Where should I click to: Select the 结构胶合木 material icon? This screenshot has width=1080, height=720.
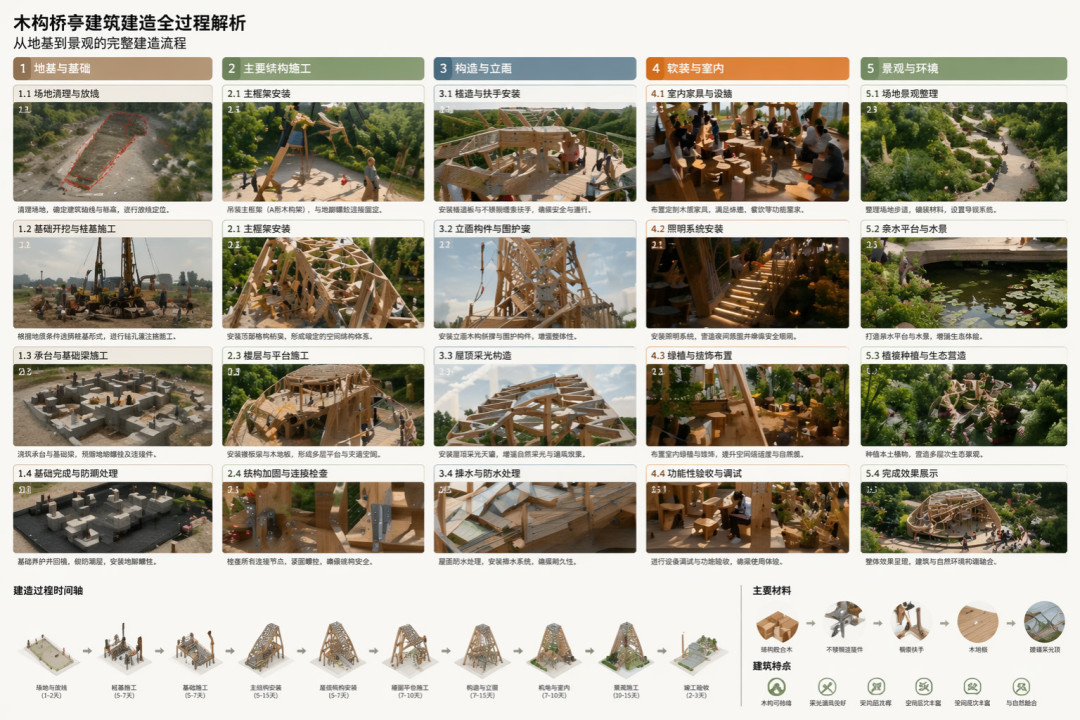click(x=776, y=622)
